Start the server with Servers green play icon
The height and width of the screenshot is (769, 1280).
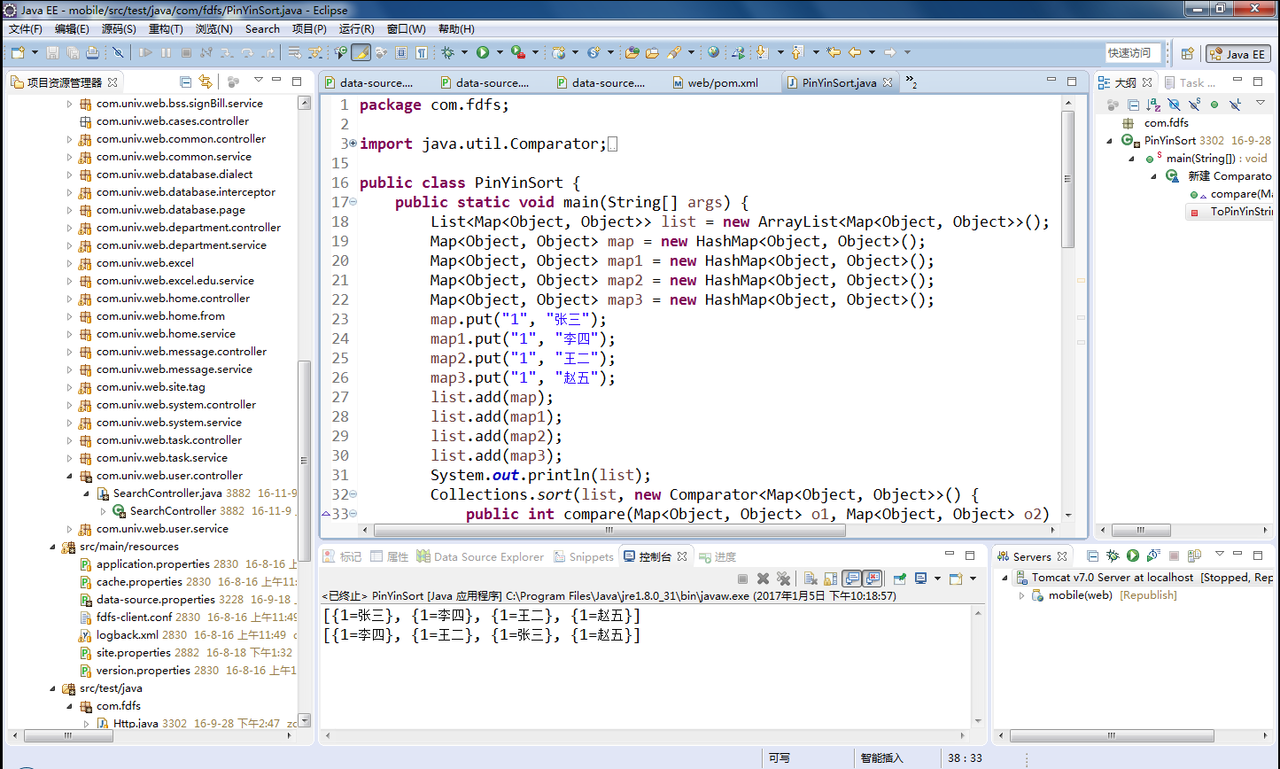pyautogui.click(x=1133, y=555)
